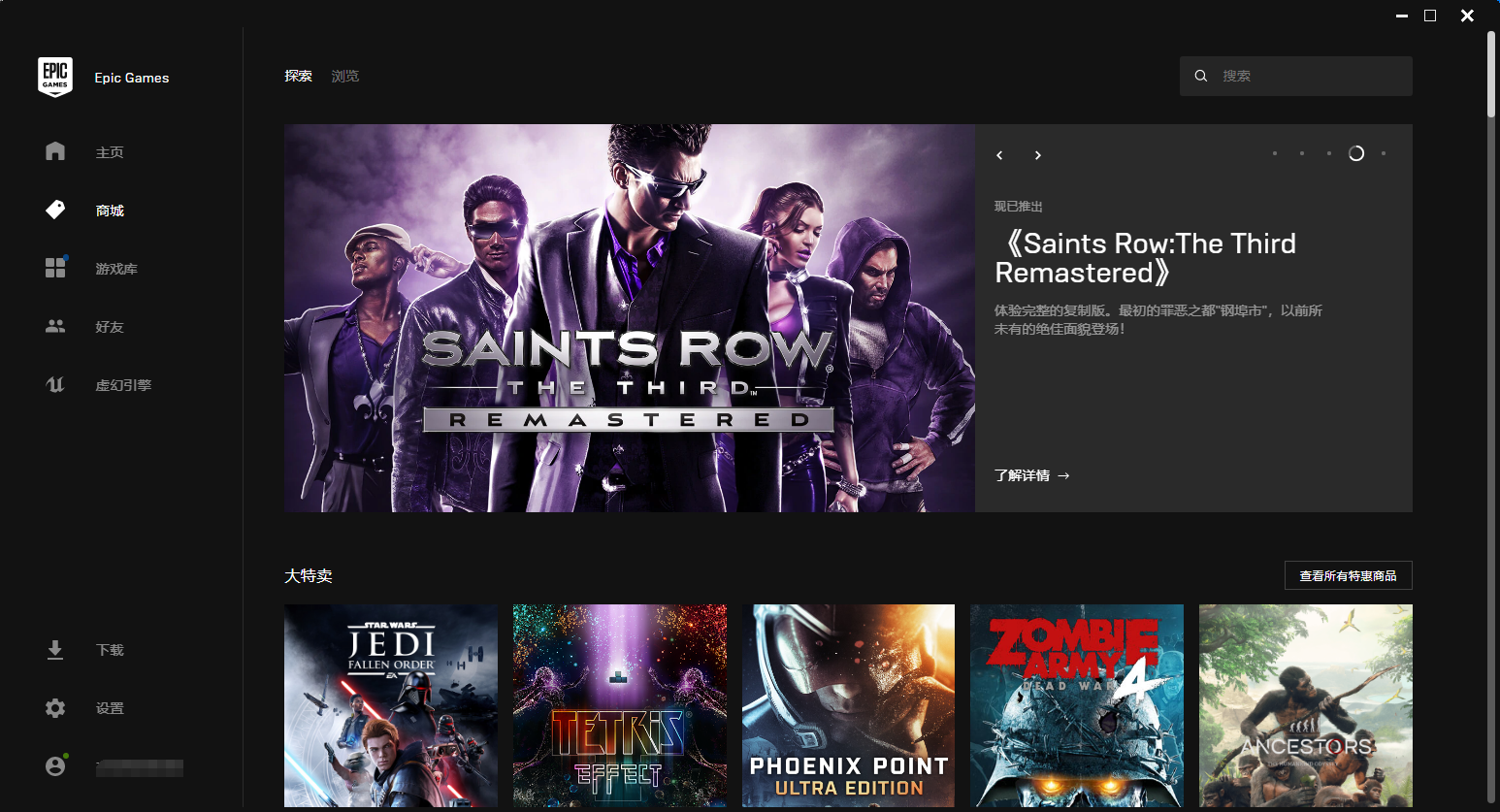Screen dimensions: 1500x812
Task: Focus the 搜索 search input field
Action: coord(1296,76)
